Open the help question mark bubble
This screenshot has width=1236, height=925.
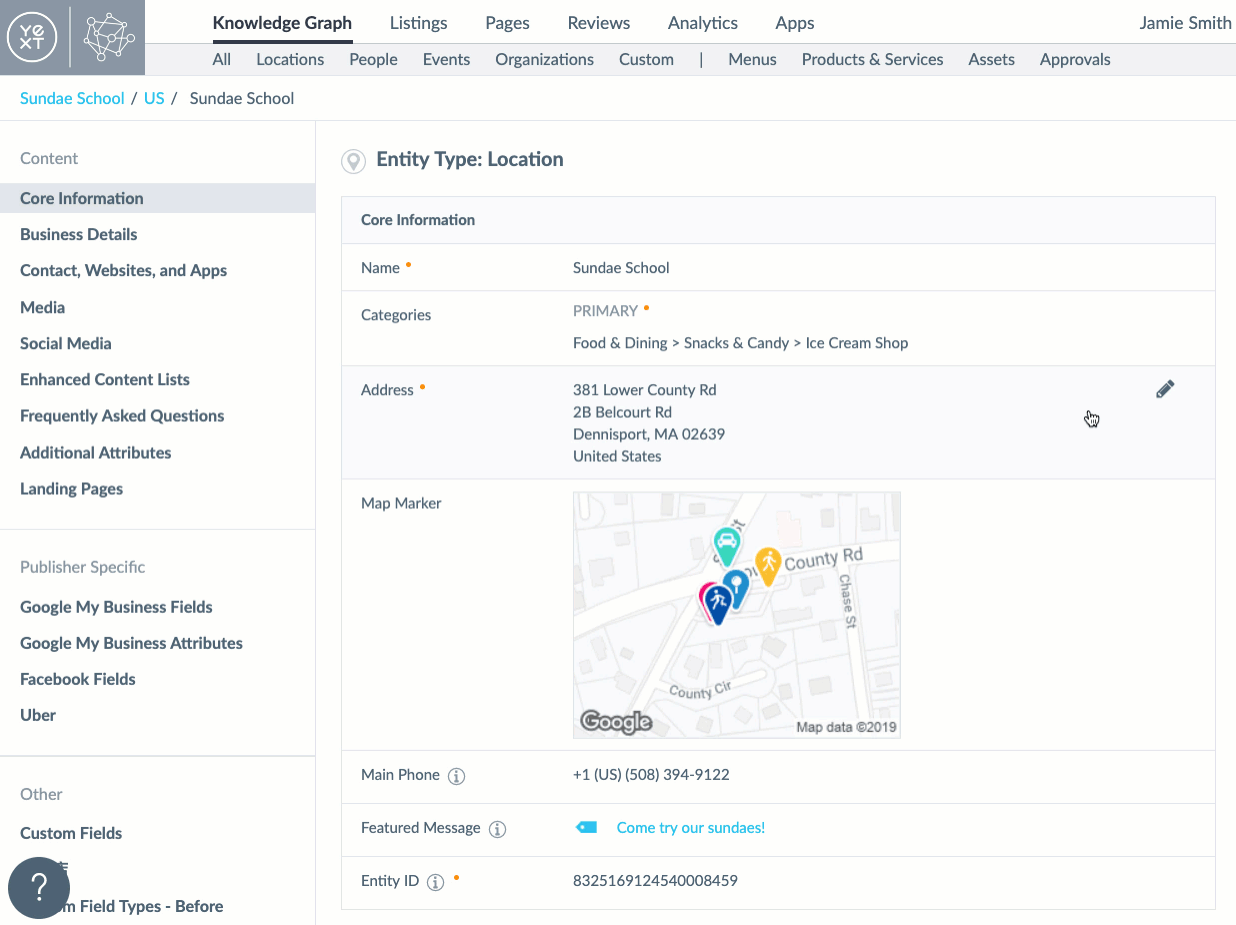pyautogui.click(x=39, y=887)
